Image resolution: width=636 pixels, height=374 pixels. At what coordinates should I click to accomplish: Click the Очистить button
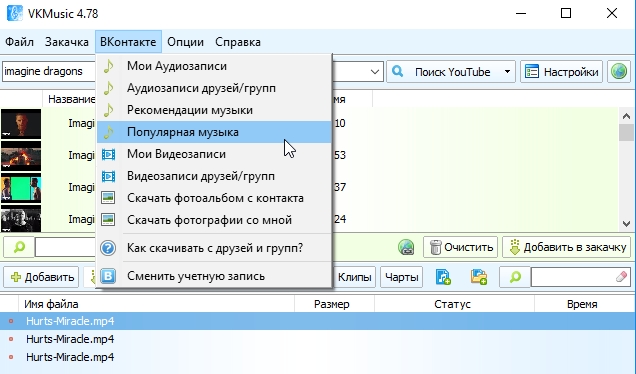(x=460, y=247)
